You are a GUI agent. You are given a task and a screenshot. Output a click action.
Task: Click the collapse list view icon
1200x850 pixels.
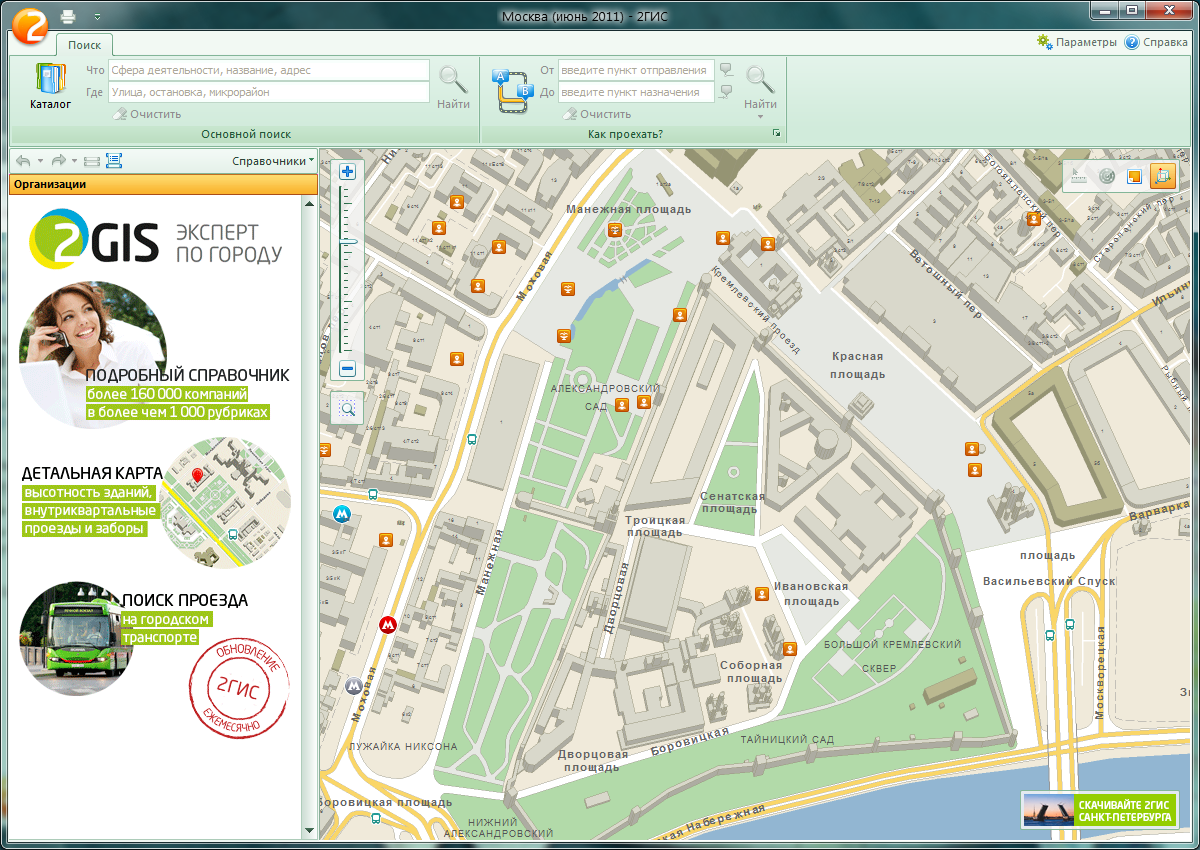pyautogui.click(x=92, y=160)
